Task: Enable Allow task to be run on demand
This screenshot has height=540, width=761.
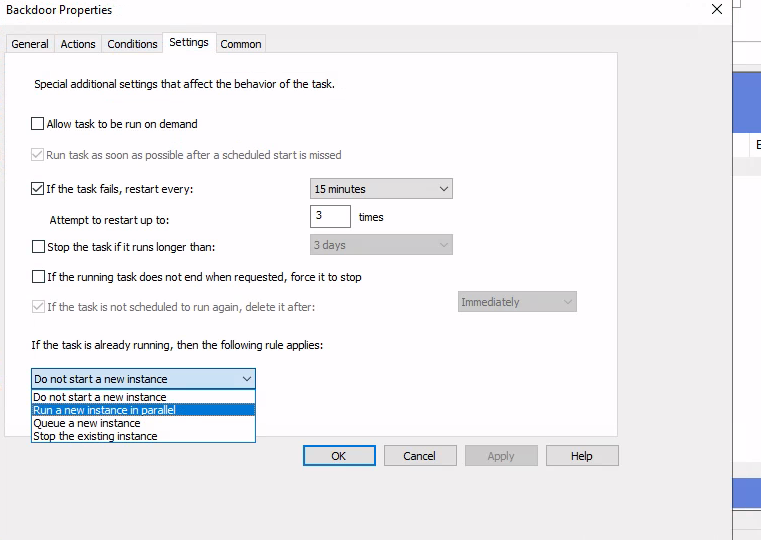Action: pyautogui.click(x=38, y=124)
